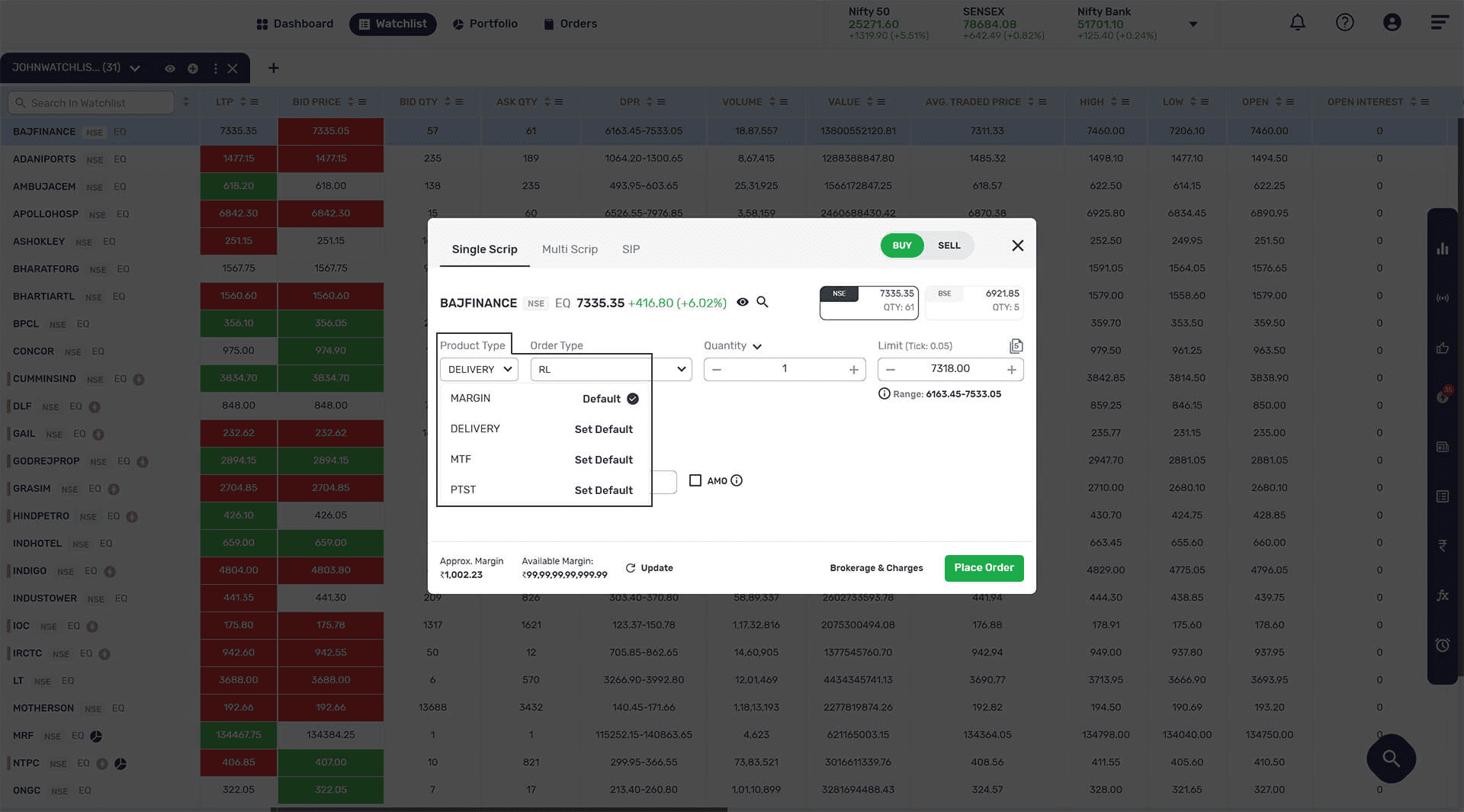Viewport: 1464px width, 812px height.
Task: Open the fx icon in the right sidebar
Action: [x=1442, y=595]
